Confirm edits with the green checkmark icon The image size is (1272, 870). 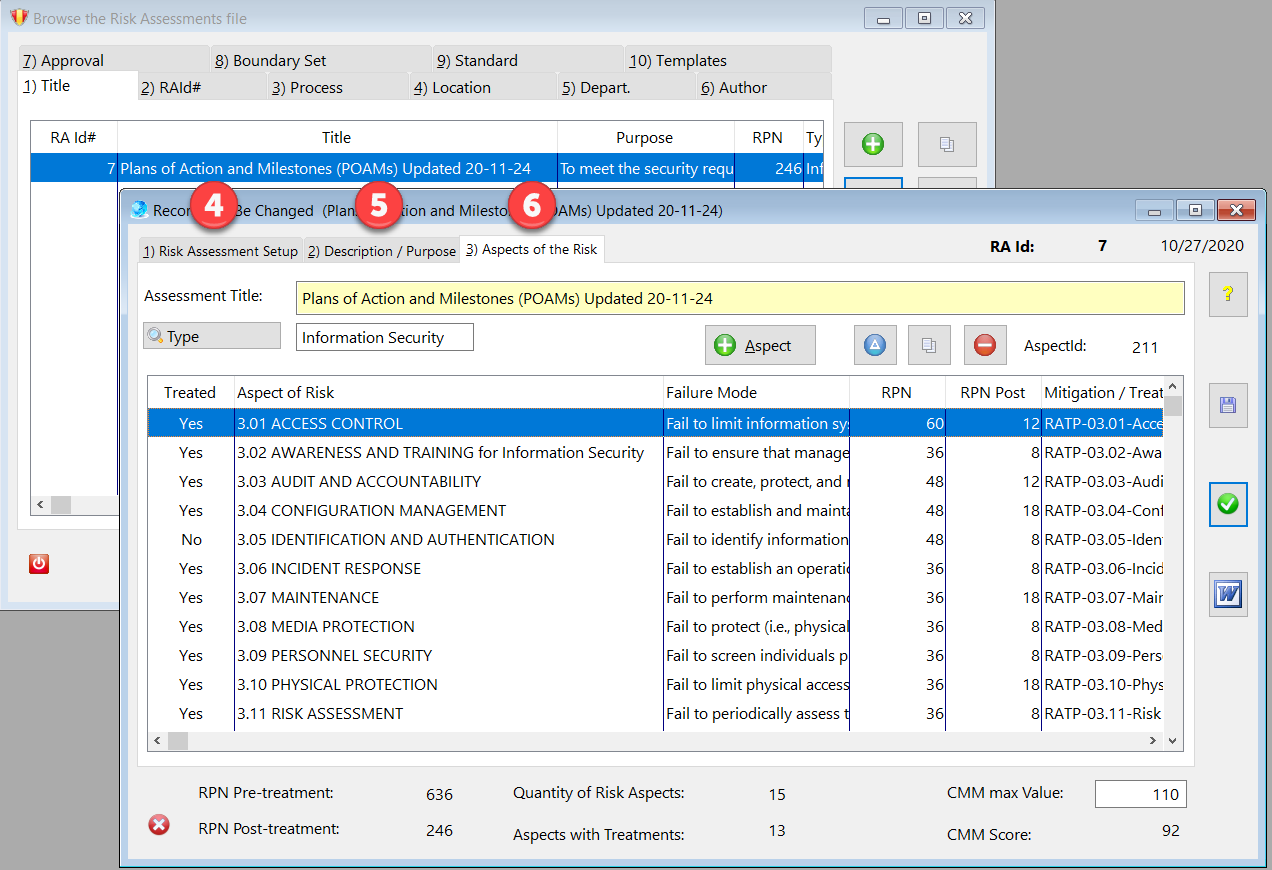1228,504
